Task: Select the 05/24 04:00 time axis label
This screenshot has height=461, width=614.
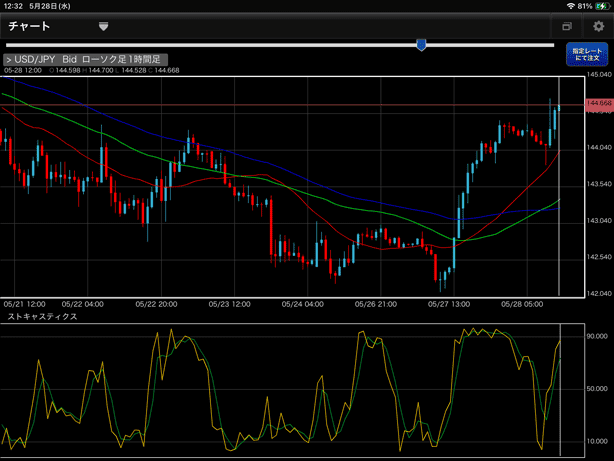Action: [x=302, y=304]
